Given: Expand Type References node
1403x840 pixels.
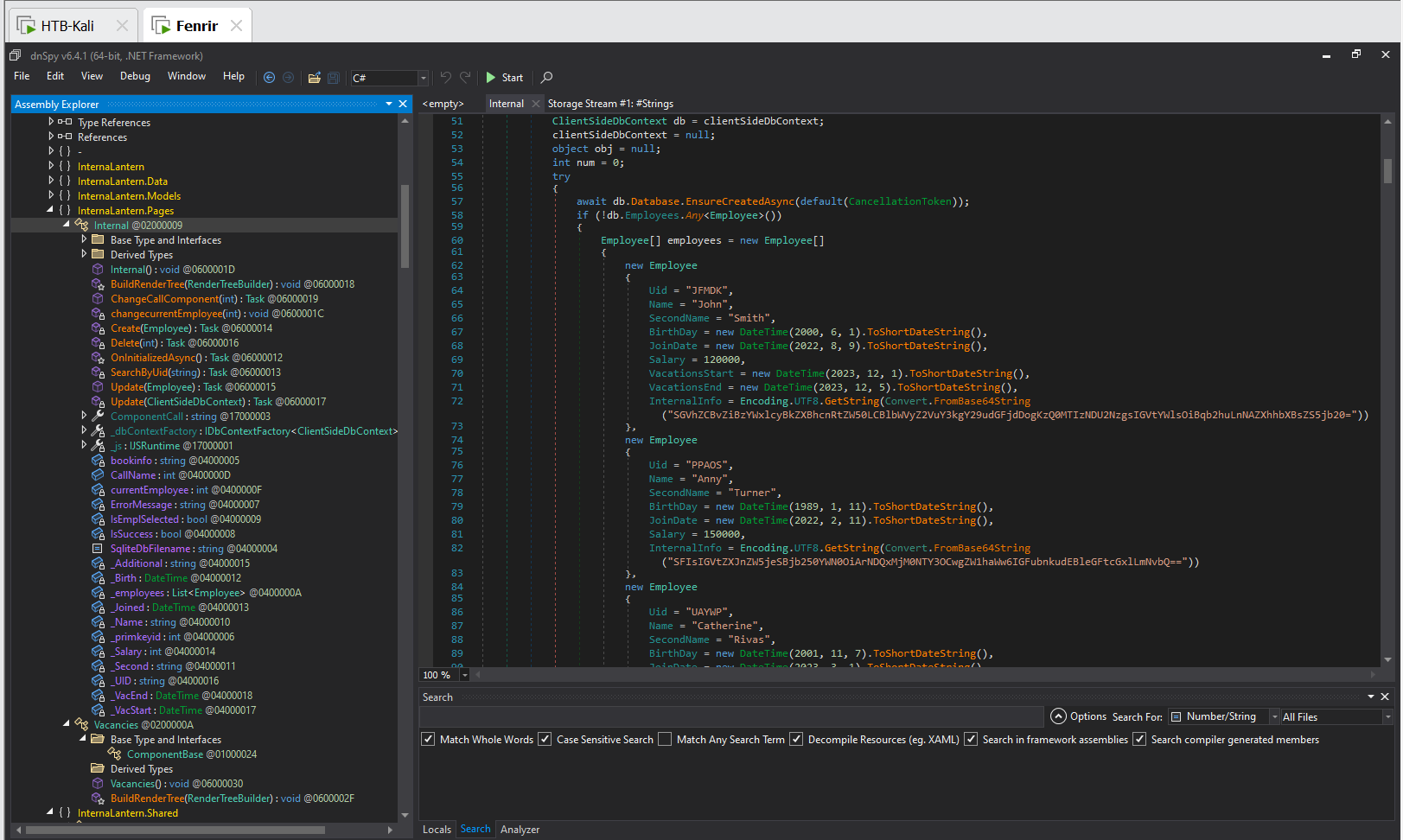Looking at the screenshot, I should tap(50, 122).
